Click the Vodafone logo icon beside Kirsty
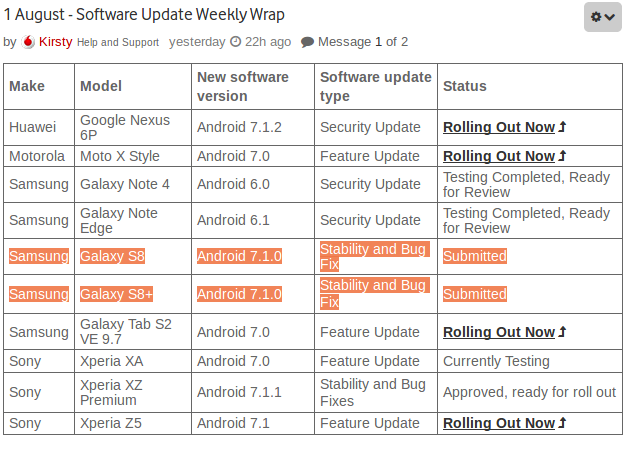Viewport: 627px width, 451px height. point(28,42)
